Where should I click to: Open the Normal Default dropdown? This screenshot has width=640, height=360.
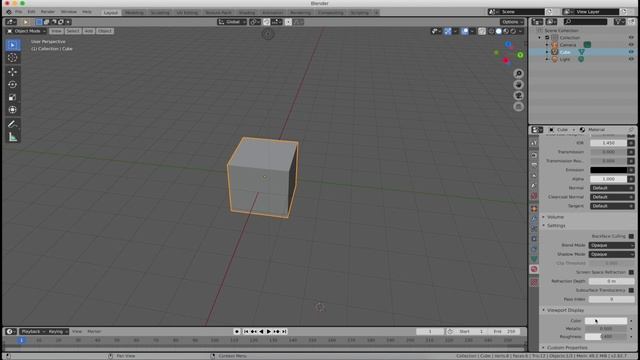coord(612,188)
